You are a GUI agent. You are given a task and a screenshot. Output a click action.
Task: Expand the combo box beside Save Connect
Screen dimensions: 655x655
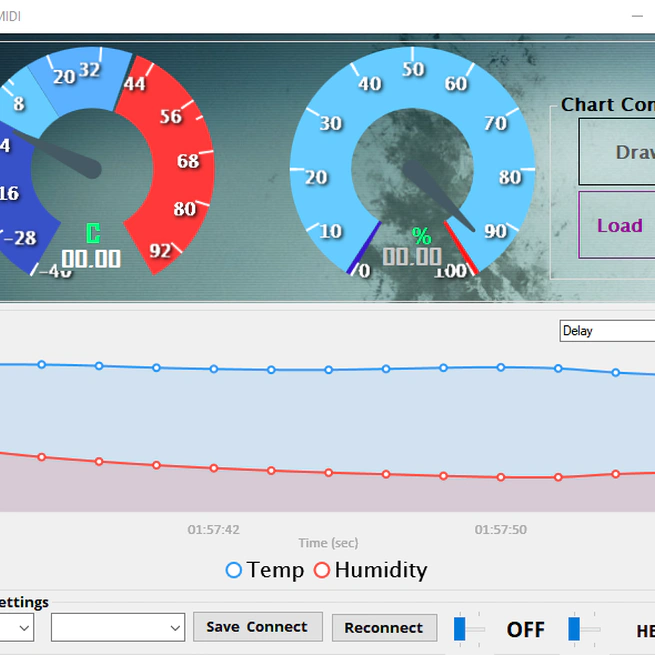175,628
